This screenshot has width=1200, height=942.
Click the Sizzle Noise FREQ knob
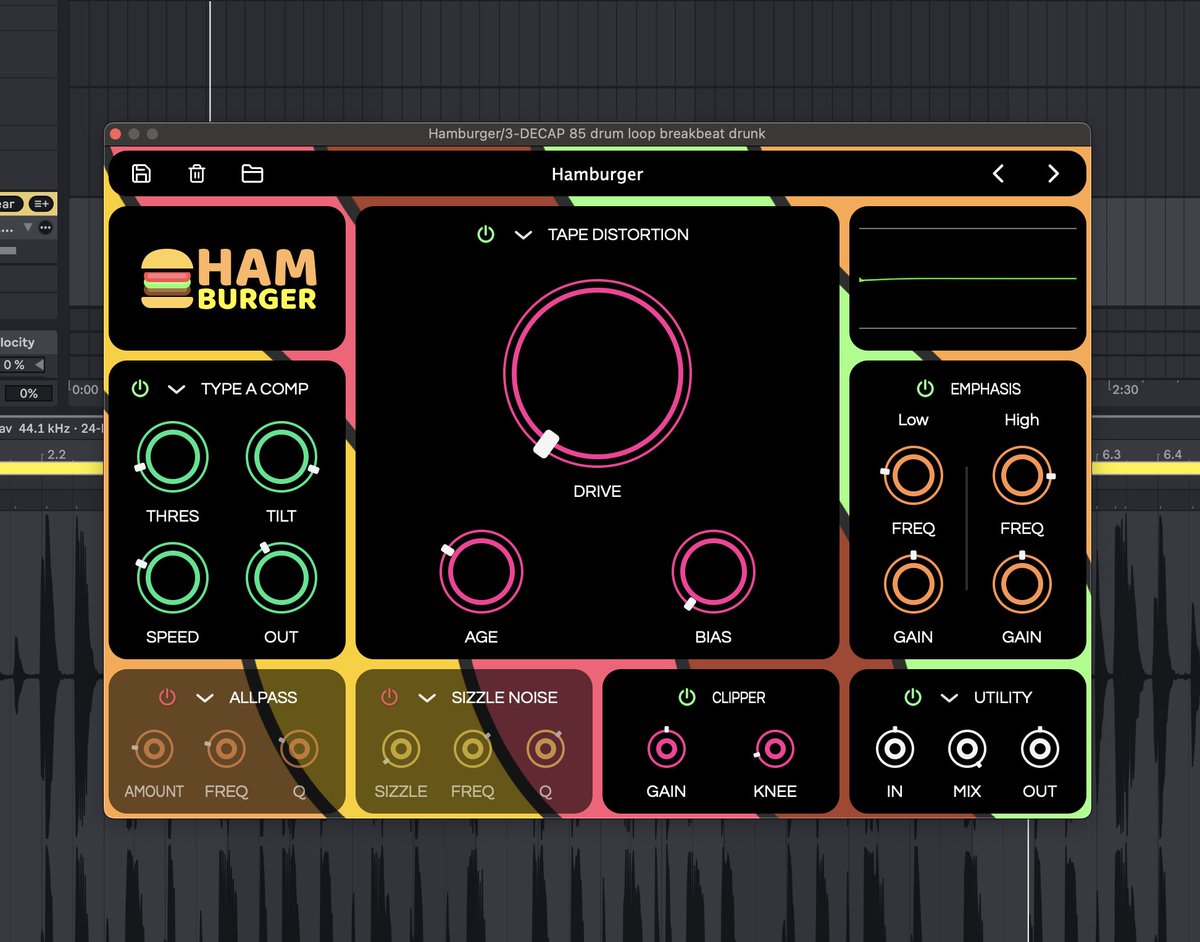(473, 749)
